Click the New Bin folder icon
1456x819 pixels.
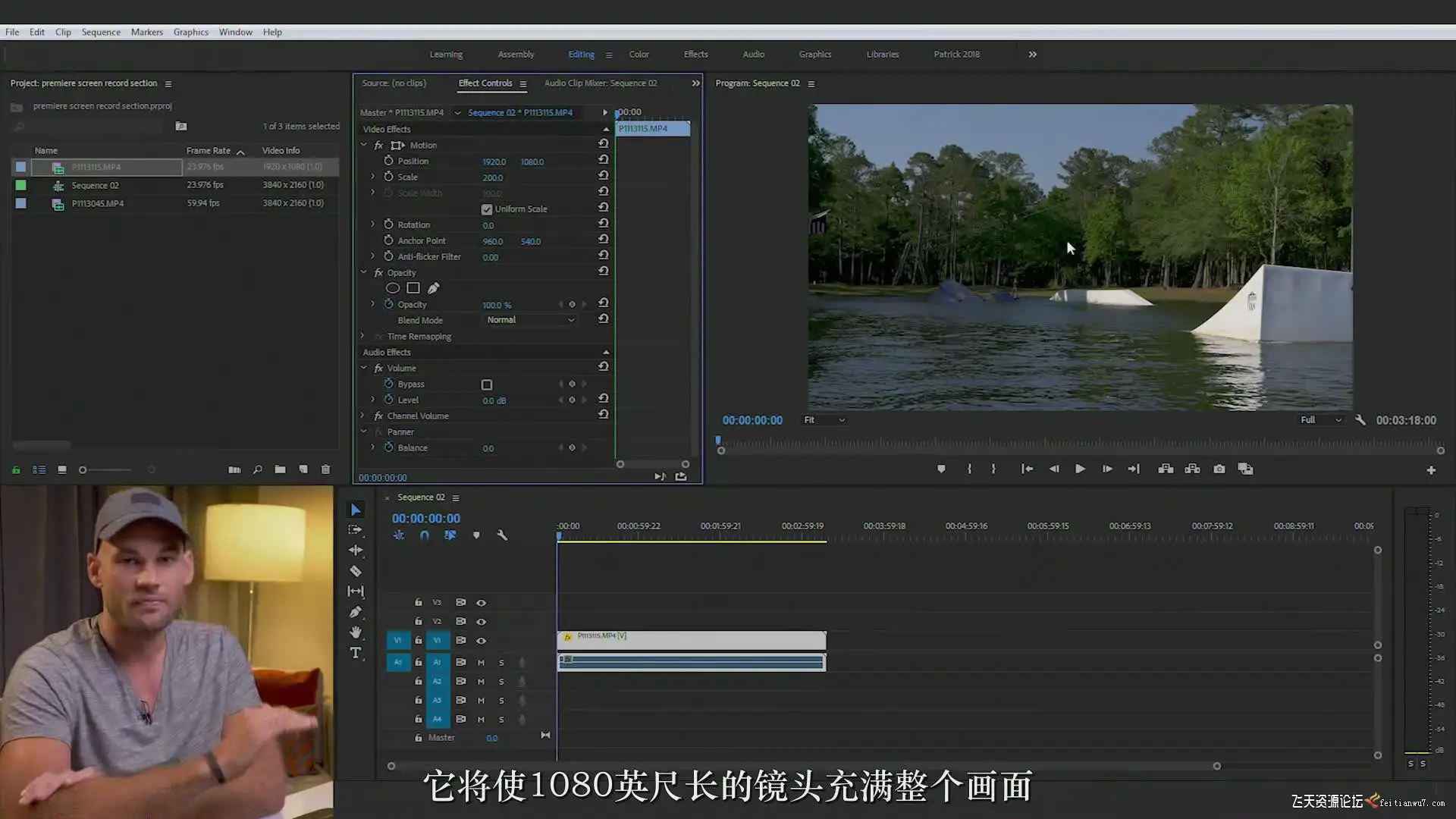pos(280,469)
